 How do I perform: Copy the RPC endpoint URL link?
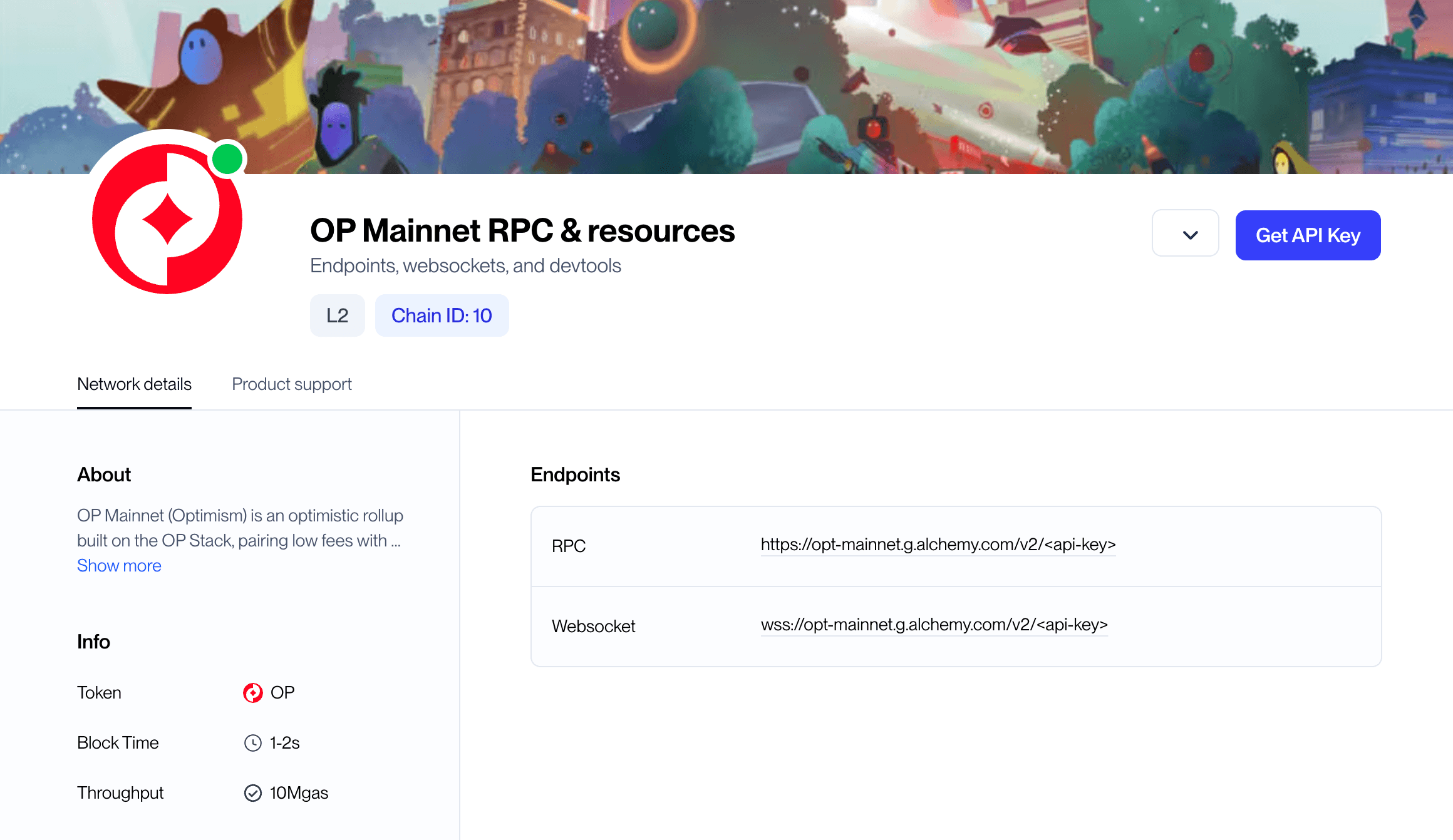938,545
